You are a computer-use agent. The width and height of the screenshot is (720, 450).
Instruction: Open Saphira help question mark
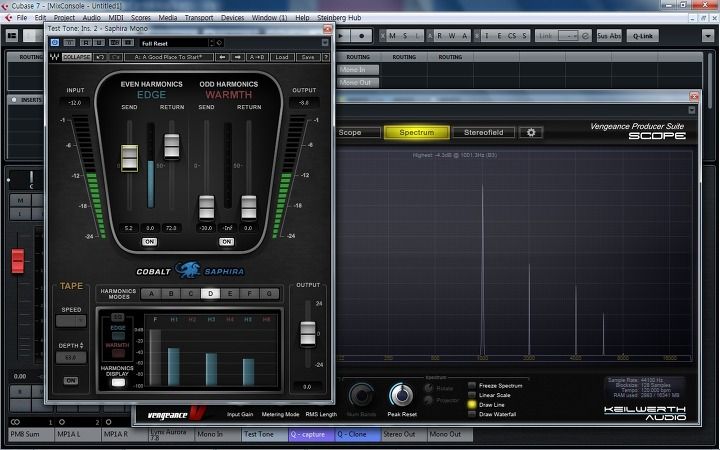pos(326,57)
